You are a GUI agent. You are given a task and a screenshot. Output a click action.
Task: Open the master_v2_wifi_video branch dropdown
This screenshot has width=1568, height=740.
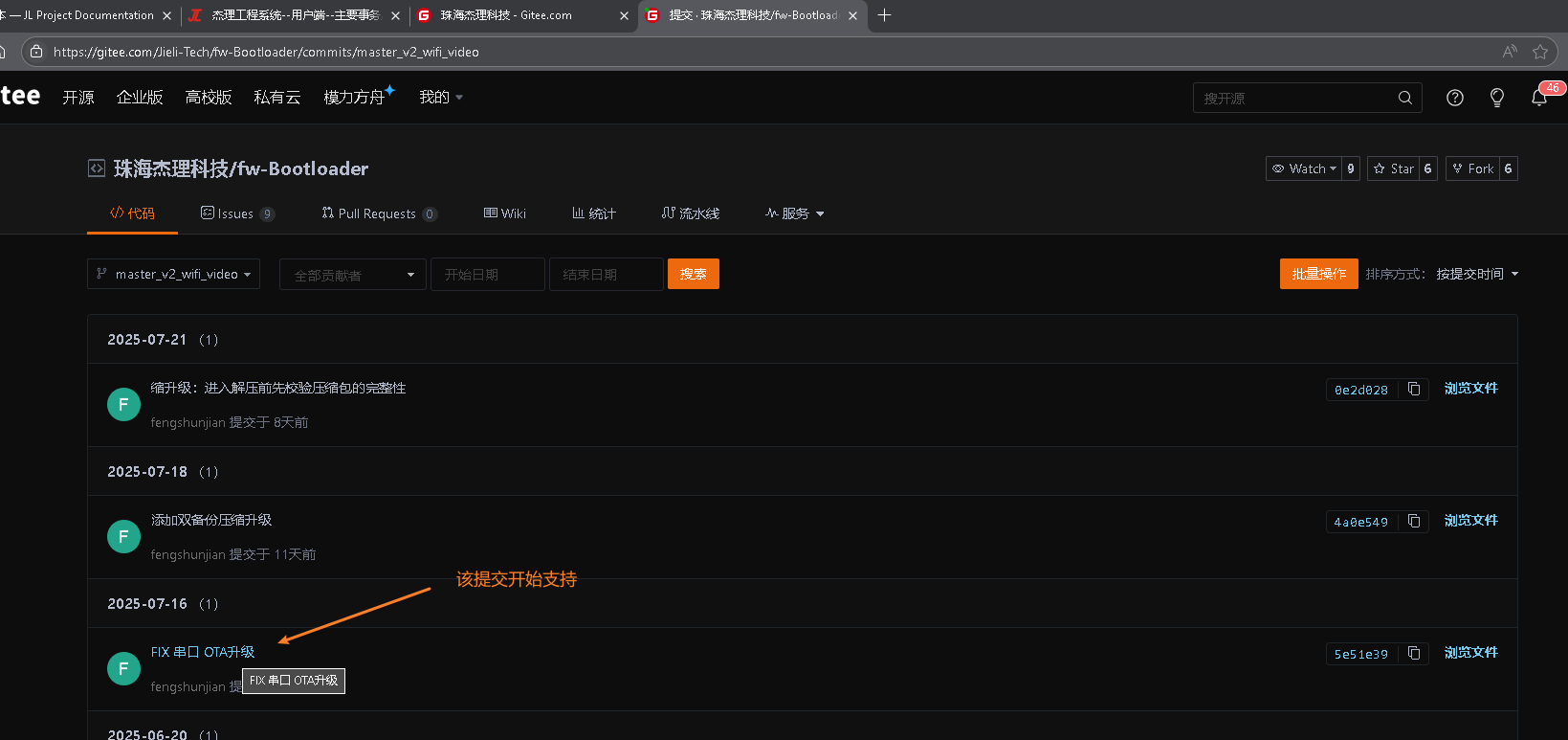pyautogui.click(x=173, y=274)
